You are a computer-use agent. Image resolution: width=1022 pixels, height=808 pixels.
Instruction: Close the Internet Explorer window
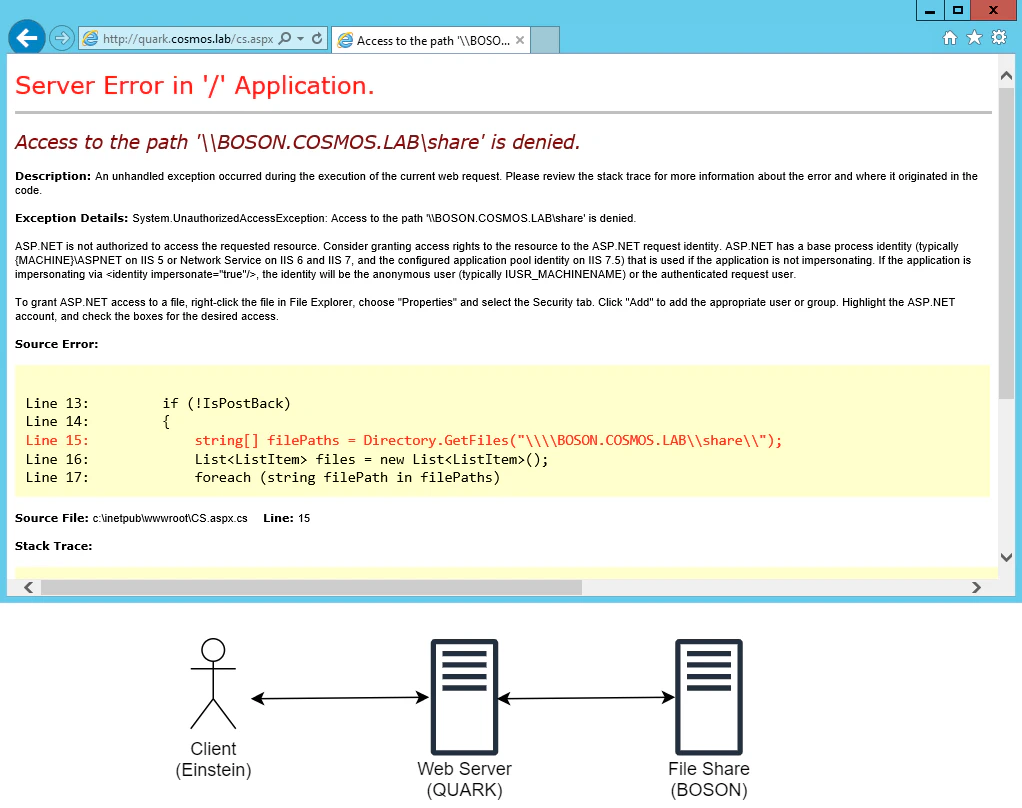993,10
